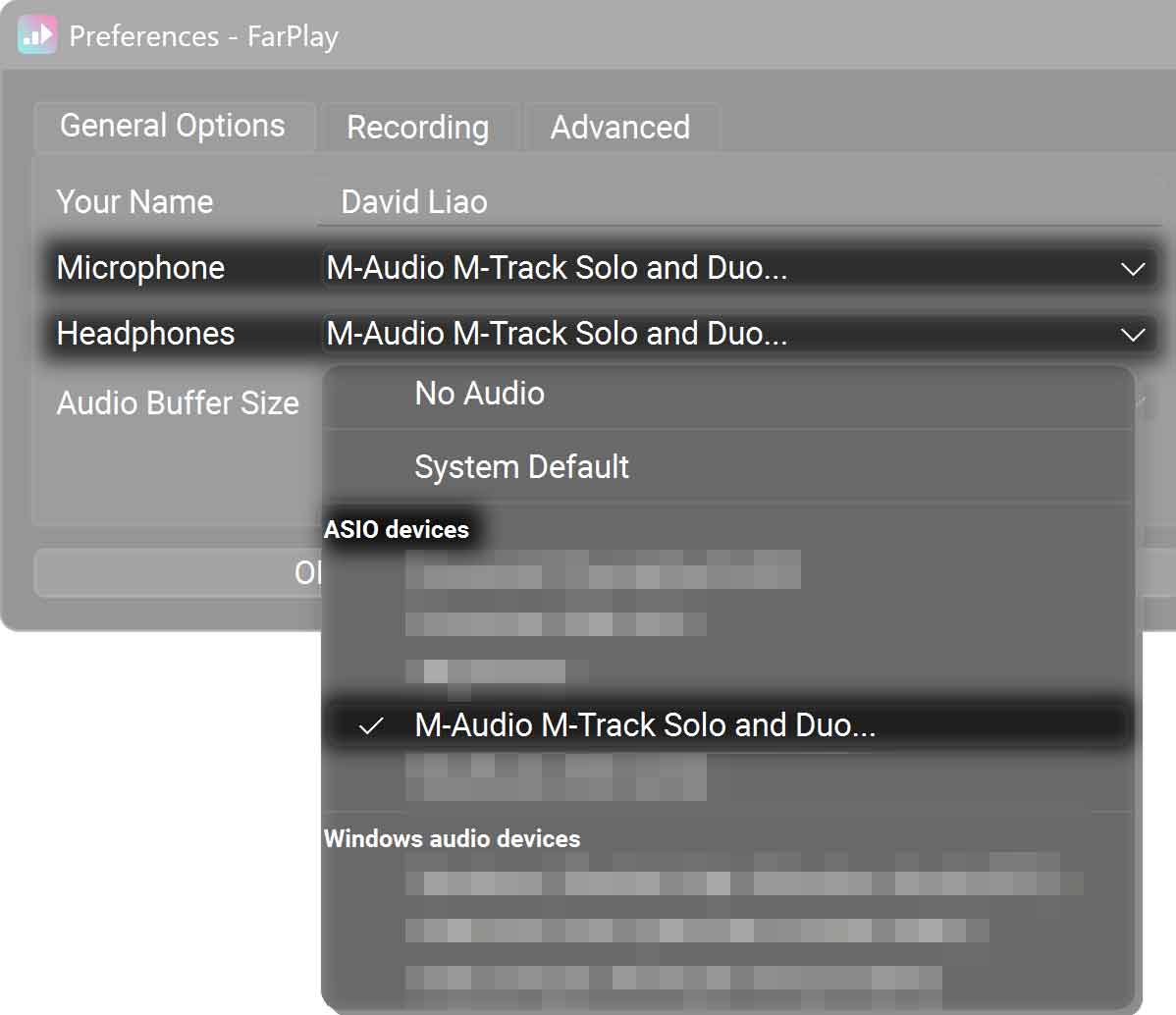Select first blurred entry under Windows audio devices
Screen dimensions: 1176x1015
pos(744,883)
